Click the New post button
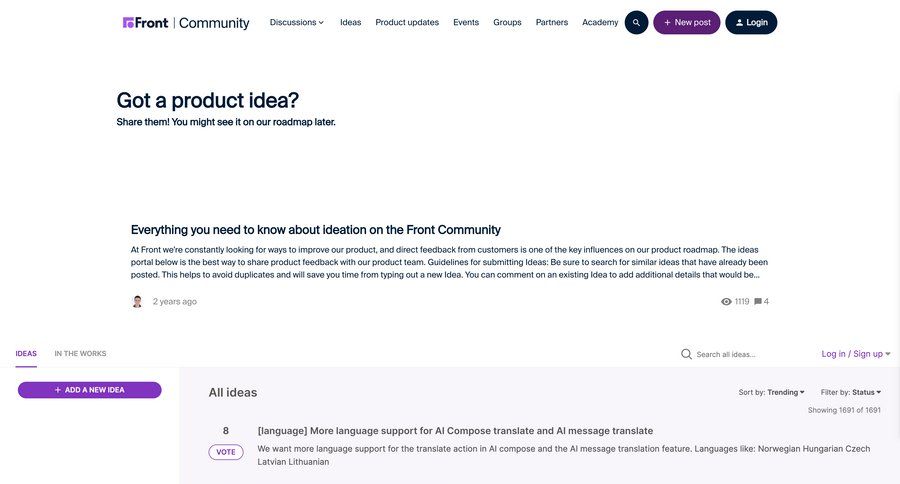The width and height of the screenshot is (900, 484). click(x=686, y=22)
